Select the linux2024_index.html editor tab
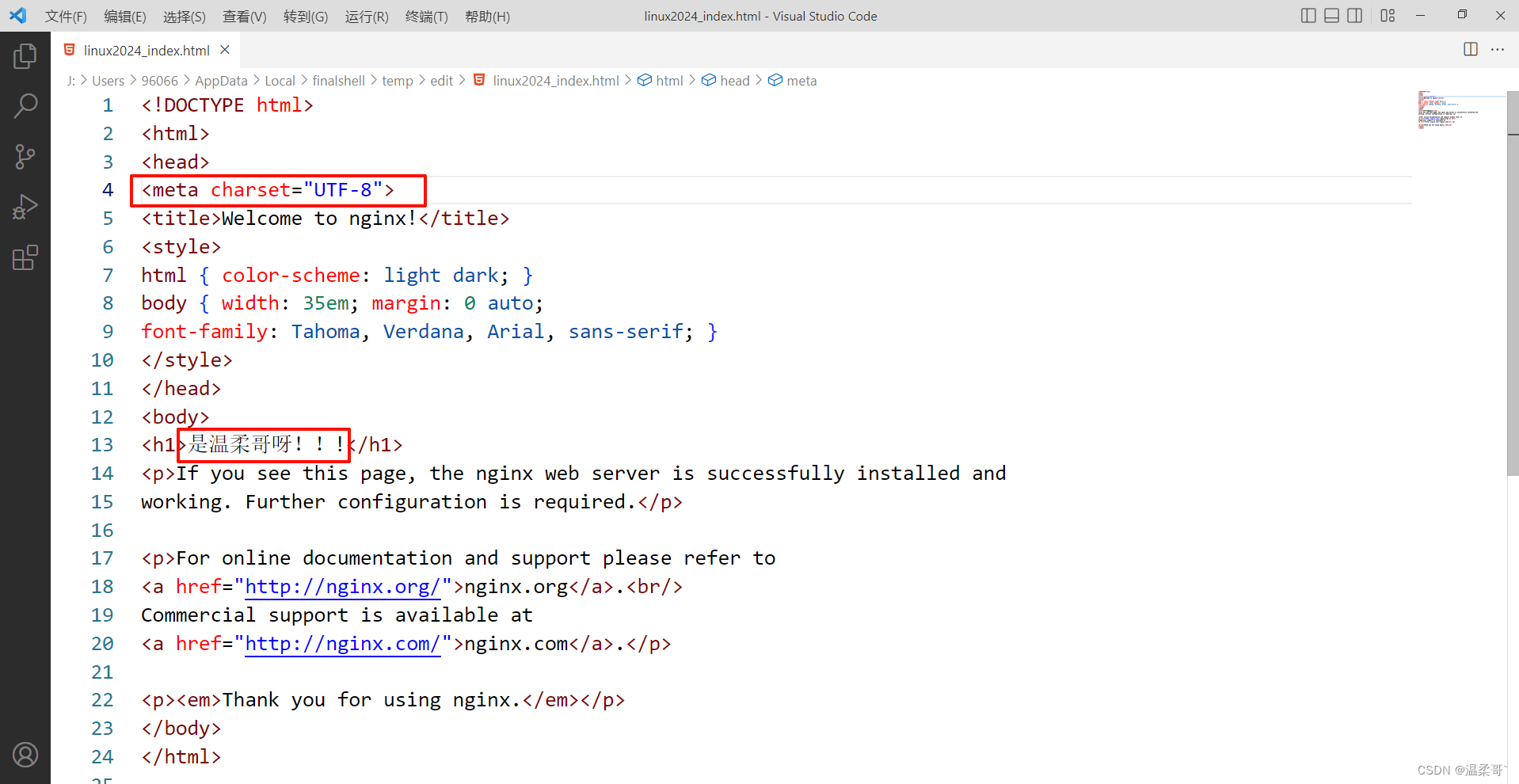1519x784 pixels. 146,50
